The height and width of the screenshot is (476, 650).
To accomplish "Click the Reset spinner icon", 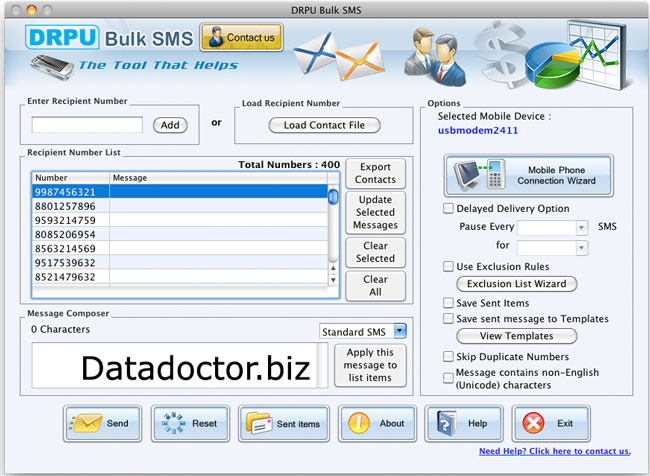I will point(173,423).
